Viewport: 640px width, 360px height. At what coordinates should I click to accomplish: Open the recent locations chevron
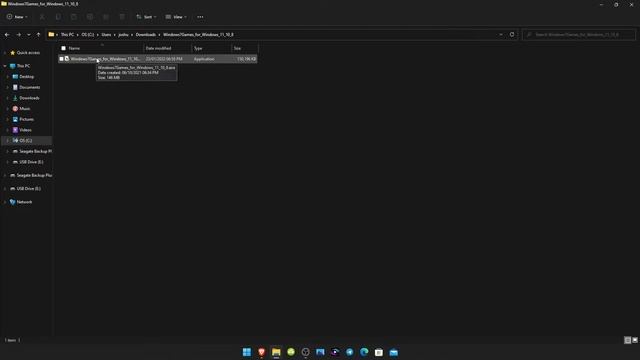(29, 35)
